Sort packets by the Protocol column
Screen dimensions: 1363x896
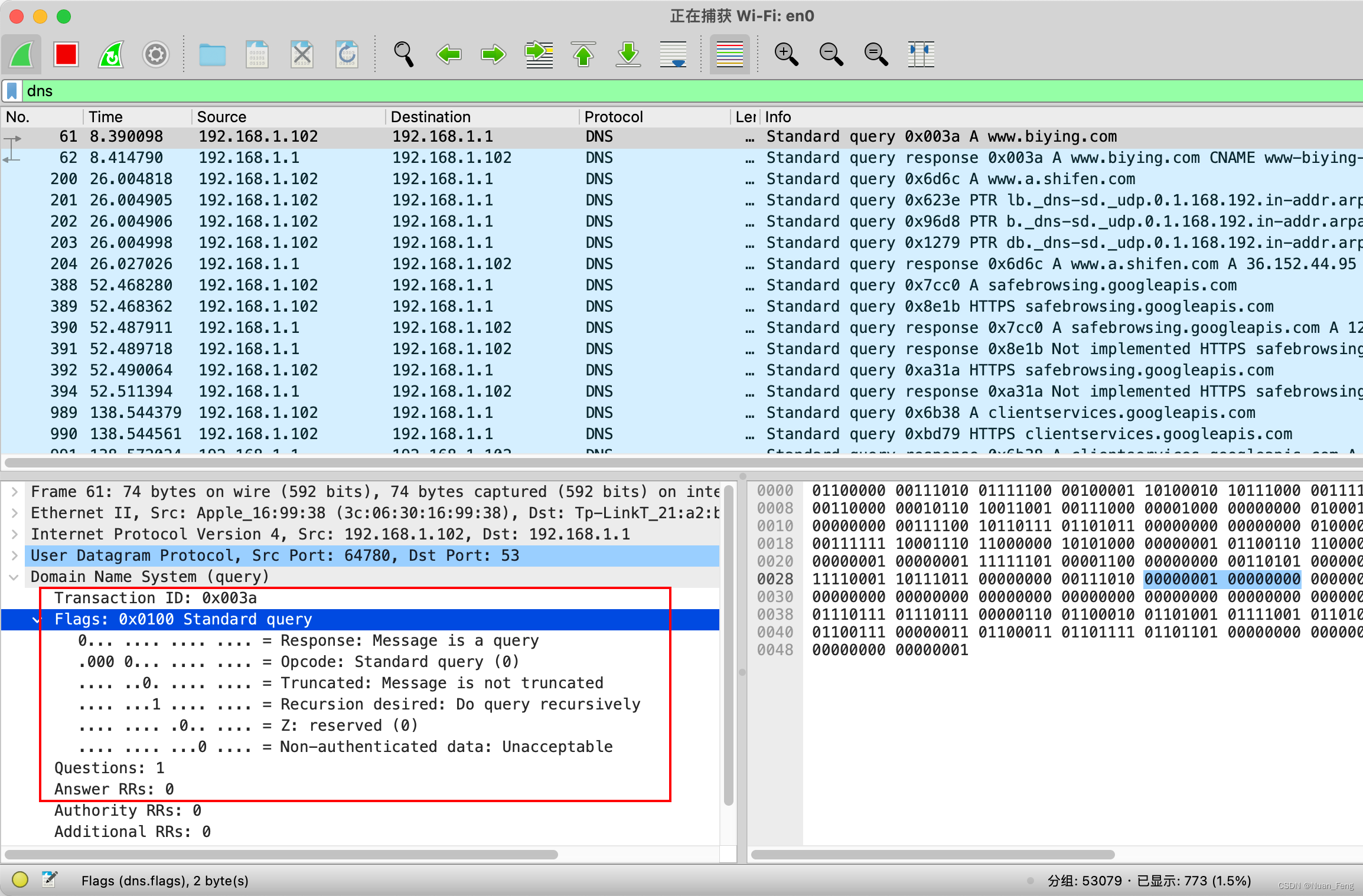654,117
